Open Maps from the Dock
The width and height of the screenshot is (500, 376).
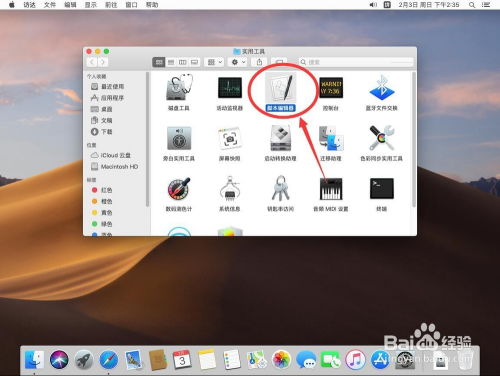[256, 360]
